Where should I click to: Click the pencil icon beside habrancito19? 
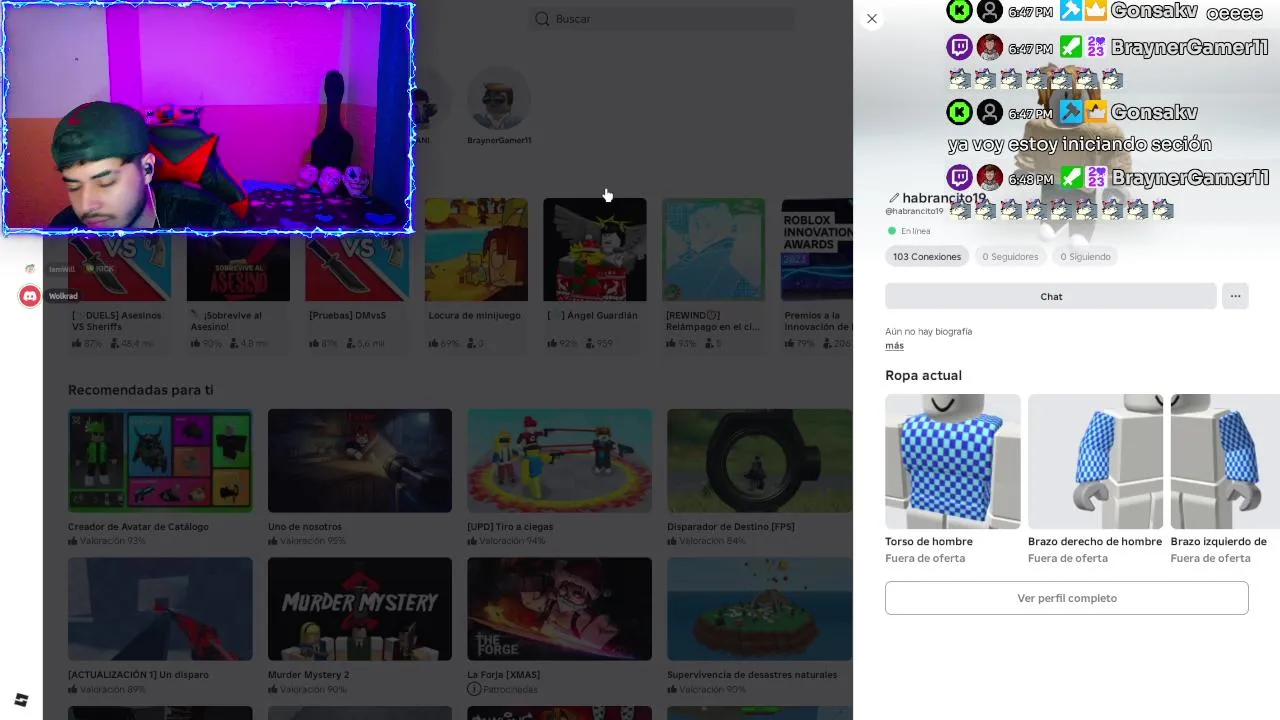coord(894,198)
